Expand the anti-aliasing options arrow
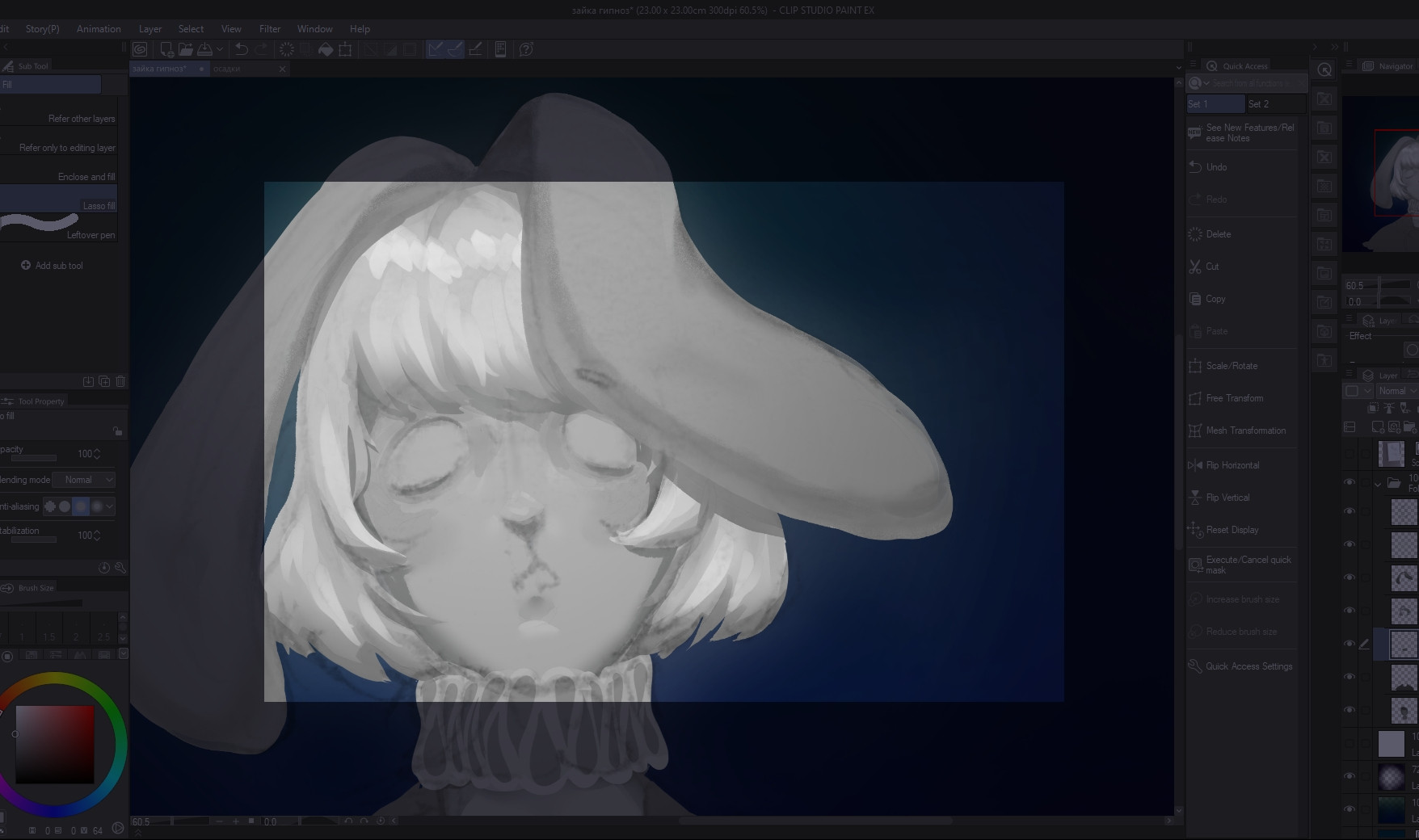The width and height of the screenshot is (1419, 840). click(110, 506)
